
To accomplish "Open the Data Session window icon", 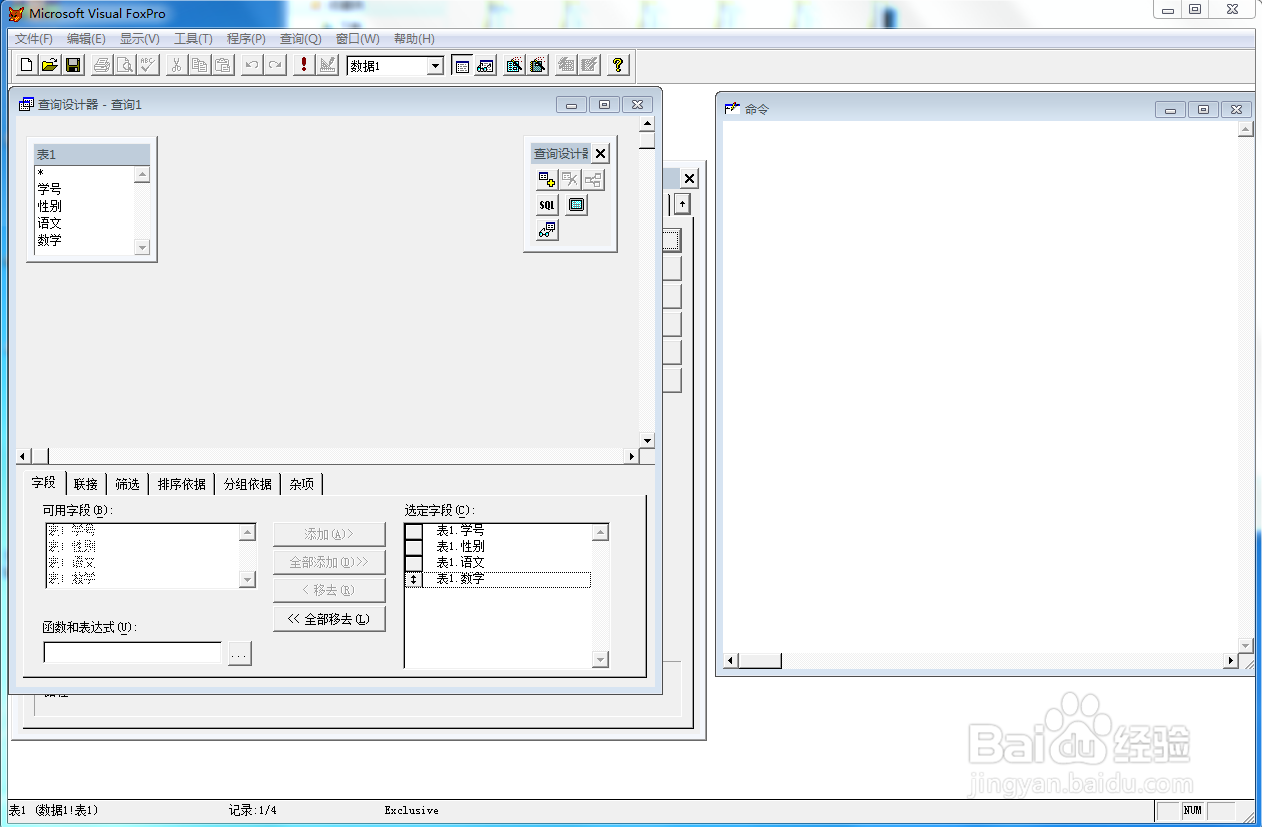I will tap(486, 65).
